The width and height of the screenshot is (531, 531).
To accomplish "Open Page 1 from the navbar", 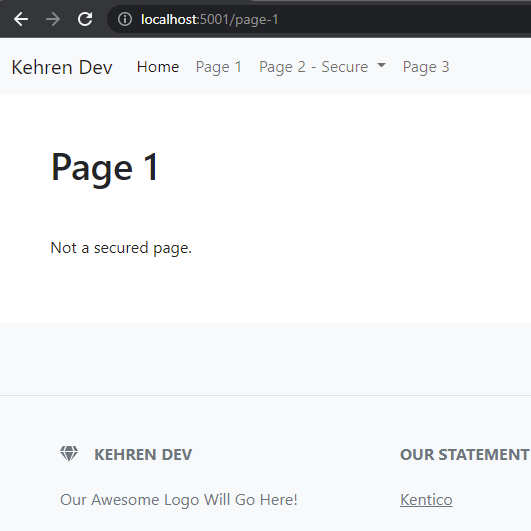I will click(x=219, y=67).
